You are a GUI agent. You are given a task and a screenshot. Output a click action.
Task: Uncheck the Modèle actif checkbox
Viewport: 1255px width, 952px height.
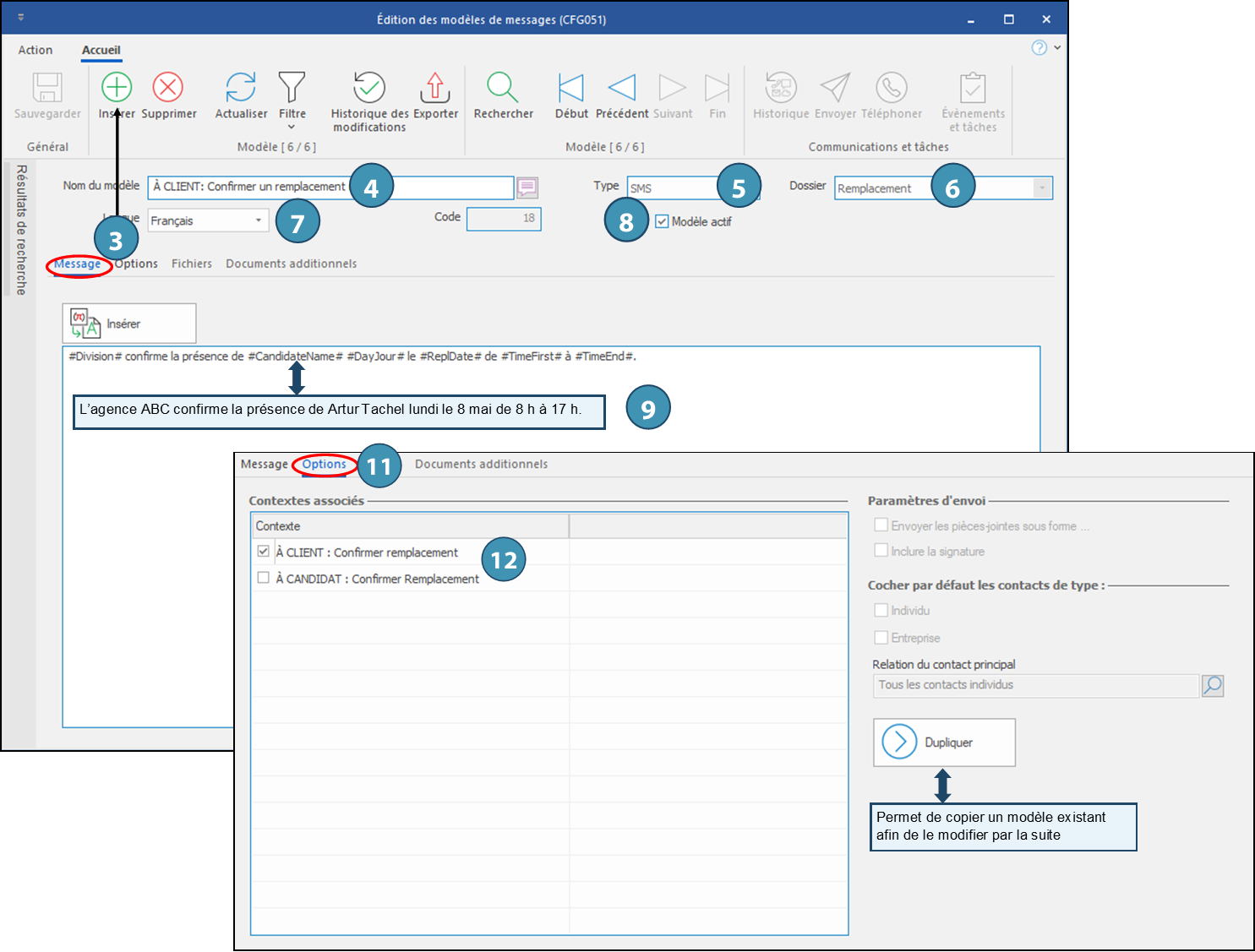662,221
